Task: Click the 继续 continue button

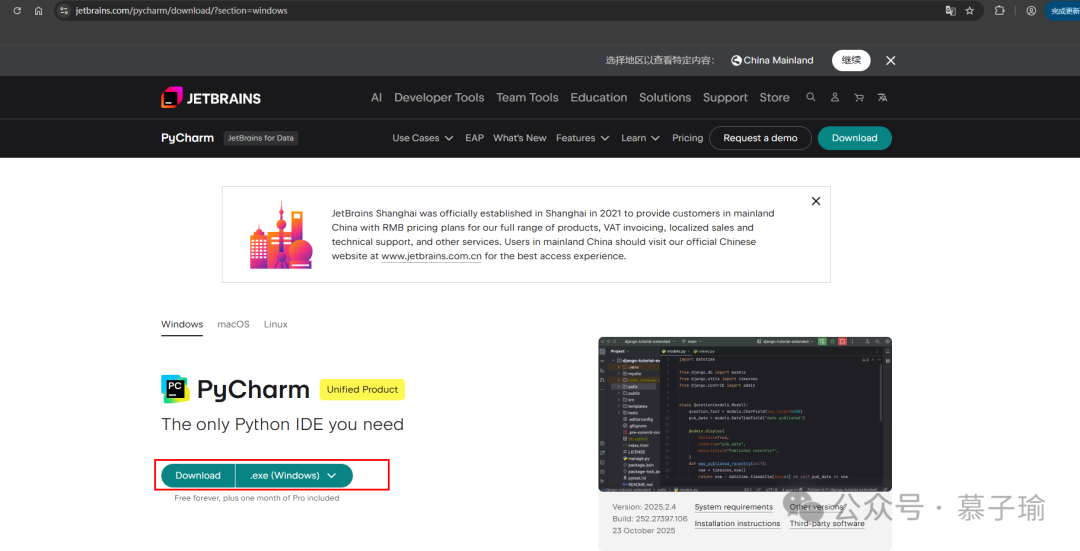Action: 851,61
